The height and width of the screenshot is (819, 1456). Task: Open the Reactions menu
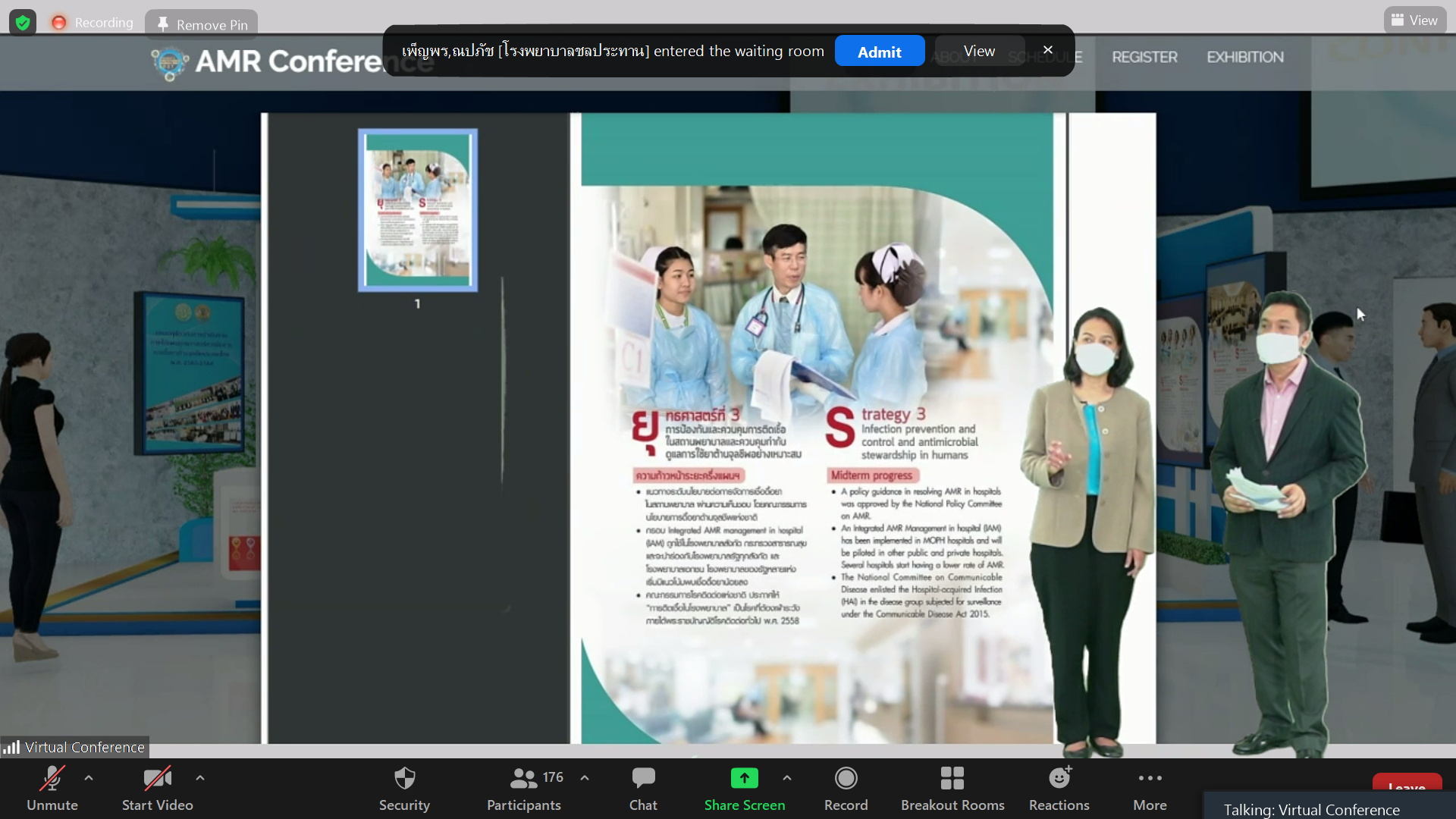[1059, 789]
